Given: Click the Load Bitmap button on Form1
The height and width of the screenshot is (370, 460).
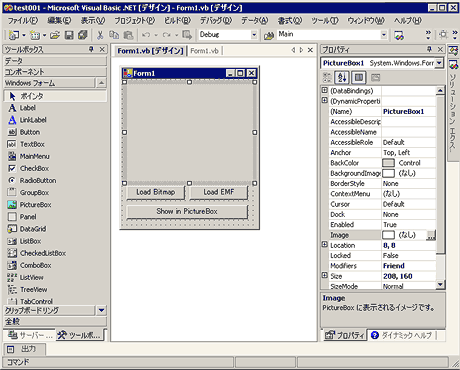Looking at the screenshot, I should pyautogui.click(x=155, y=192).
